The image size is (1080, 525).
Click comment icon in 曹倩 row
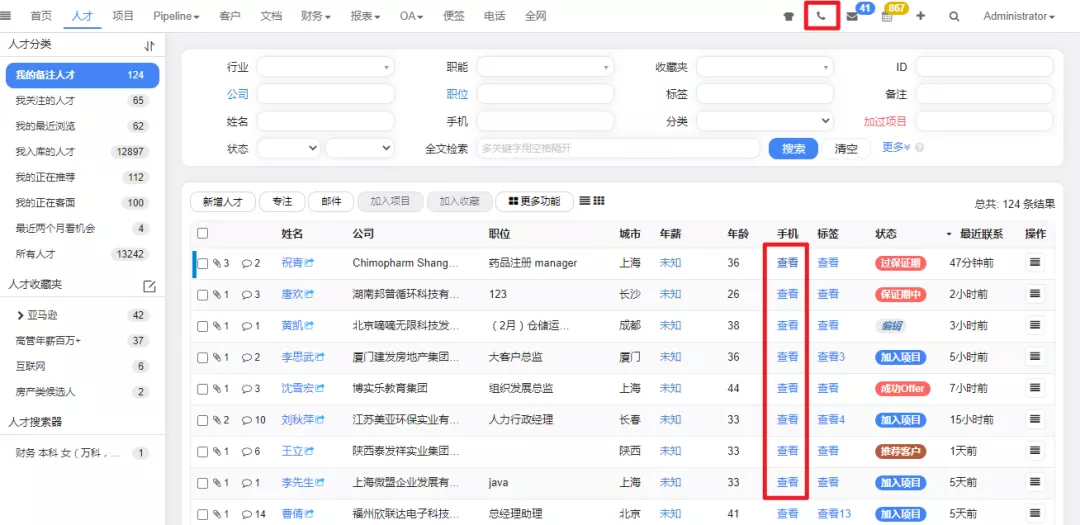(247, 514)
